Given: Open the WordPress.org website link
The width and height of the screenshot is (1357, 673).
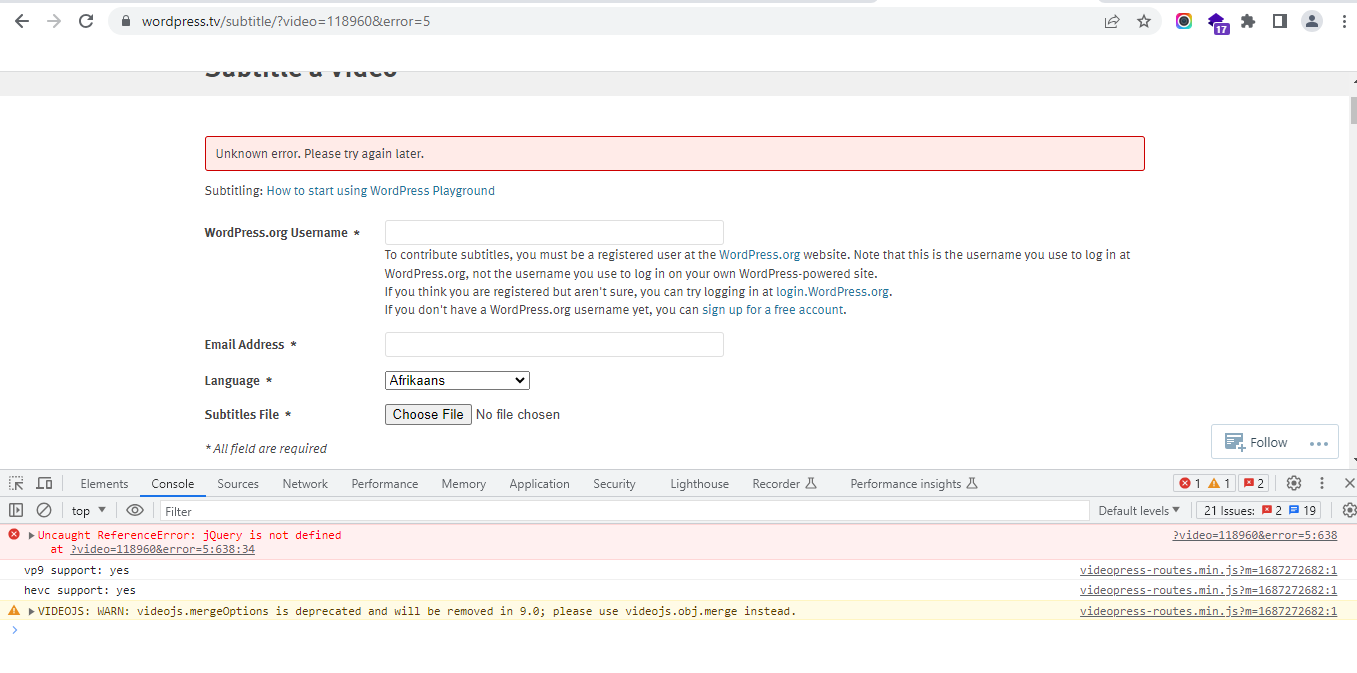Looking at the screenshot, I should pos(759,255).
